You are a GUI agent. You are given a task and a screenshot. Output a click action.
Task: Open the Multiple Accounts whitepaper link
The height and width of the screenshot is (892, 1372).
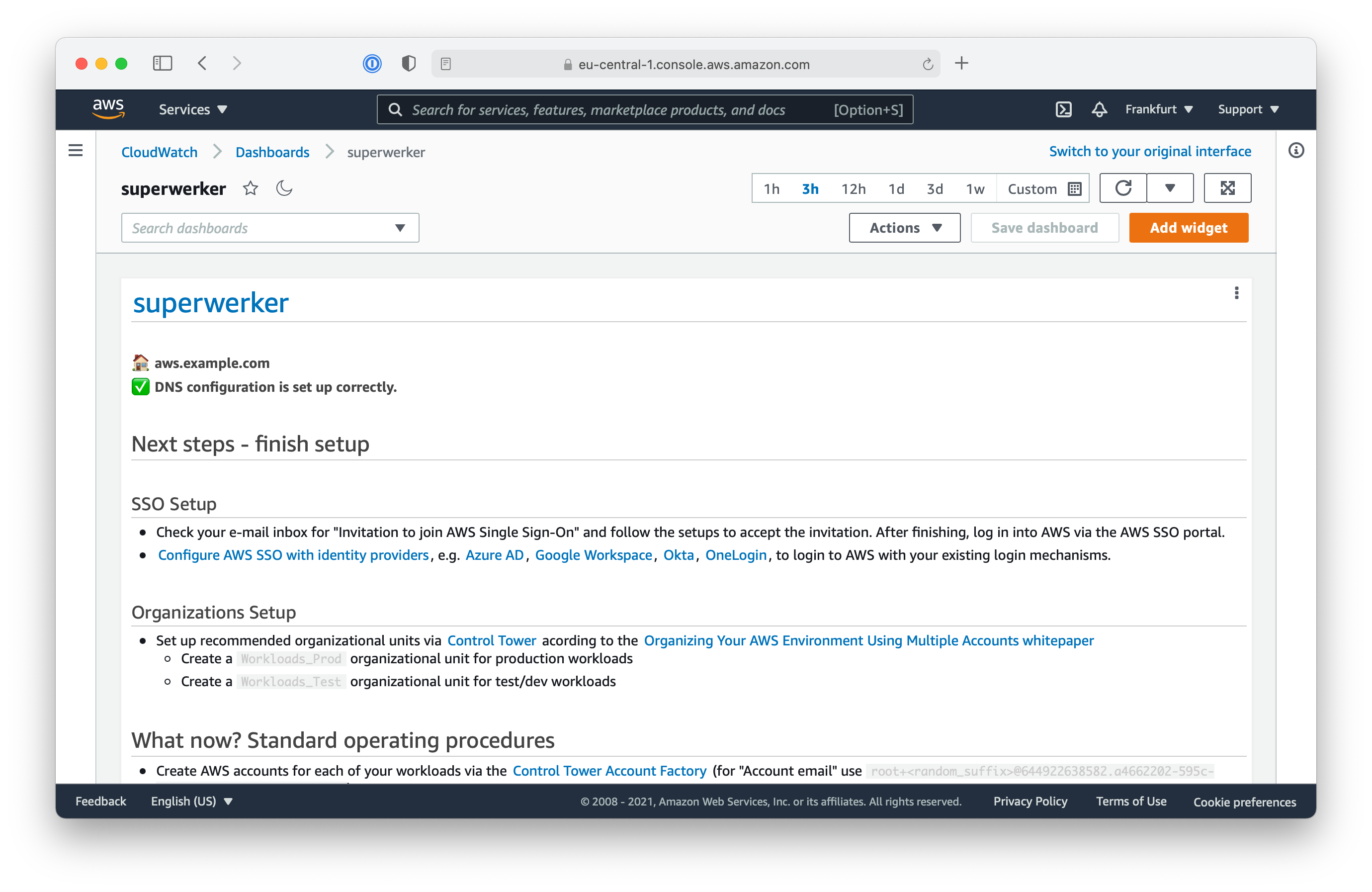coord(868,640)
